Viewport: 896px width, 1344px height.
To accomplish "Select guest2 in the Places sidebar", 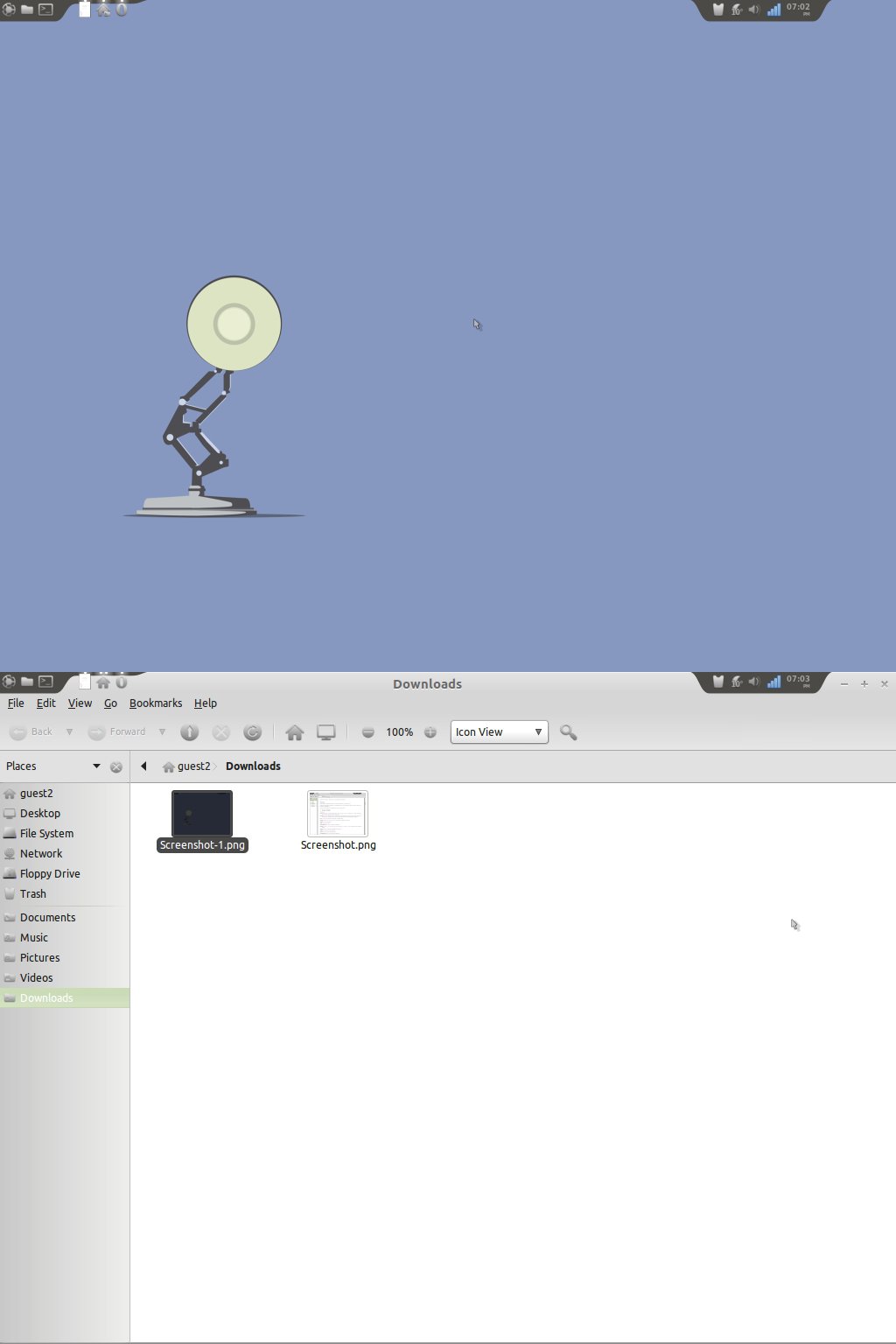I will (65, 794).
